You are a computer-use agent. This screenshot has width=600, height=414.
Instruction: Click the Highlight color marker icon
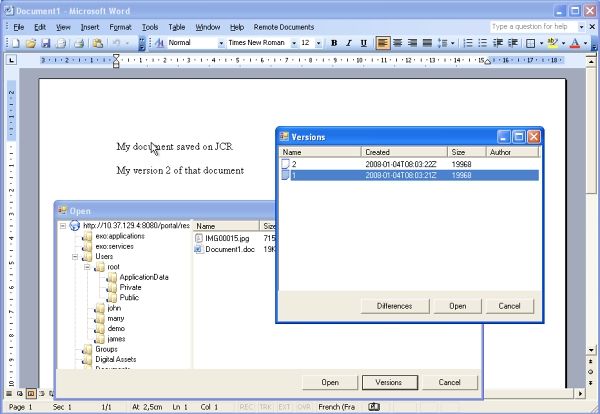[x=552, y=43]
